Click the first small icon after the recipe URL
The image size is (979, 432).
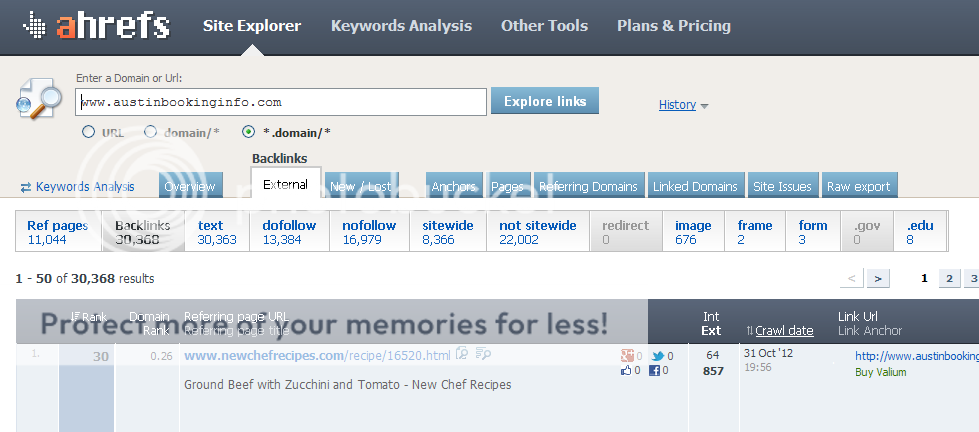click(x=462, y=354)
